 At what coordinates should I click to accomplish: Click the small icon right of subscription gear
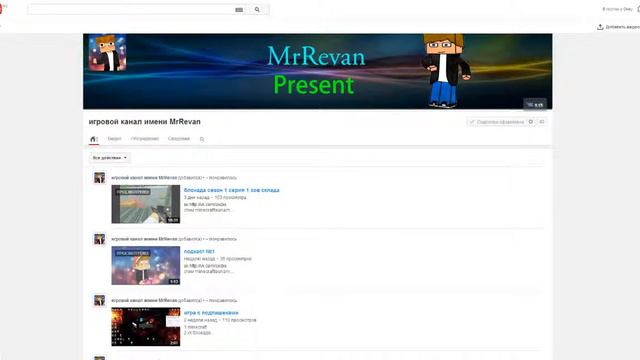coord(542,122)
